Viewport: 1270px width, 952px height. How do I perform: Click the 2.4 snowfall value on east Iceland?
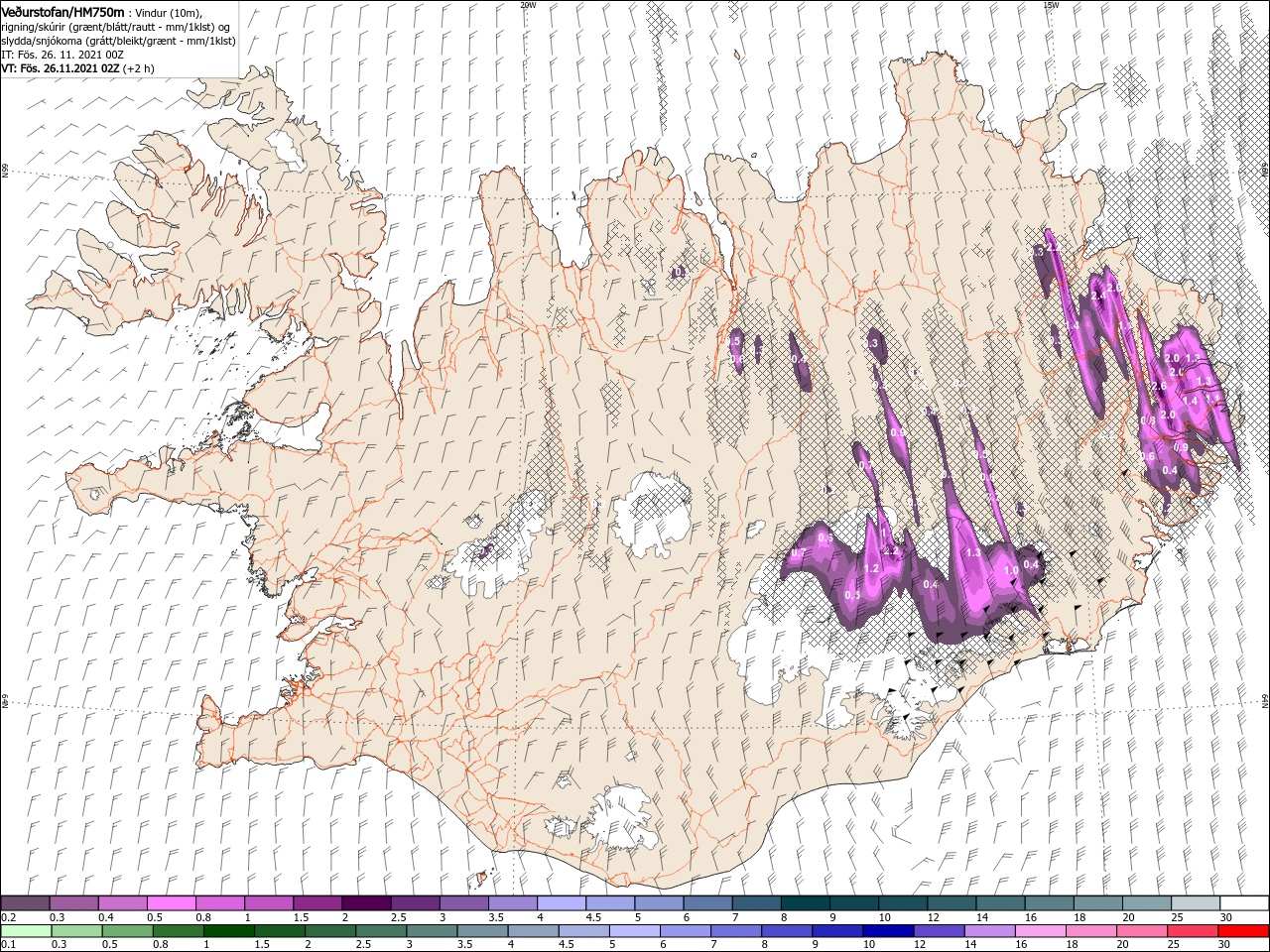pyautogui.click(x=1097, y=297)
